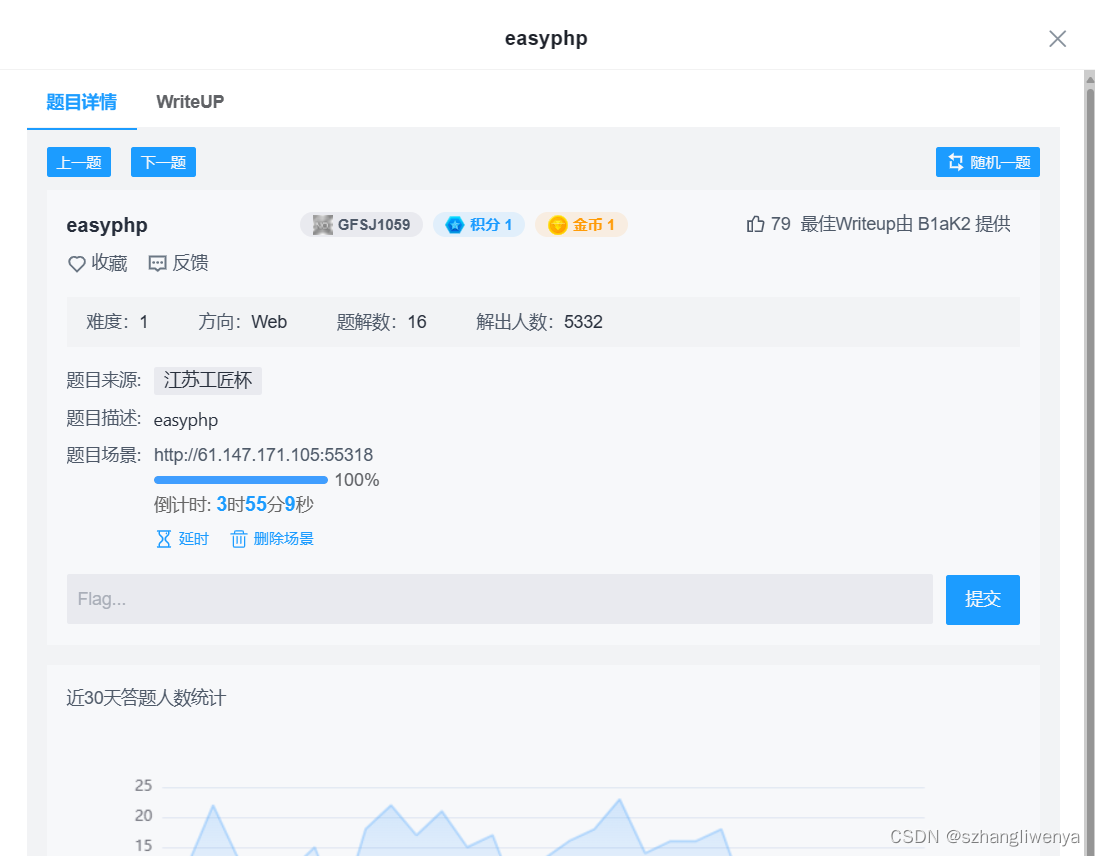Switch to the 题目详情 tab
Image resolution: width=1095 pixels, height=856 pixels.
coord(81,101)
